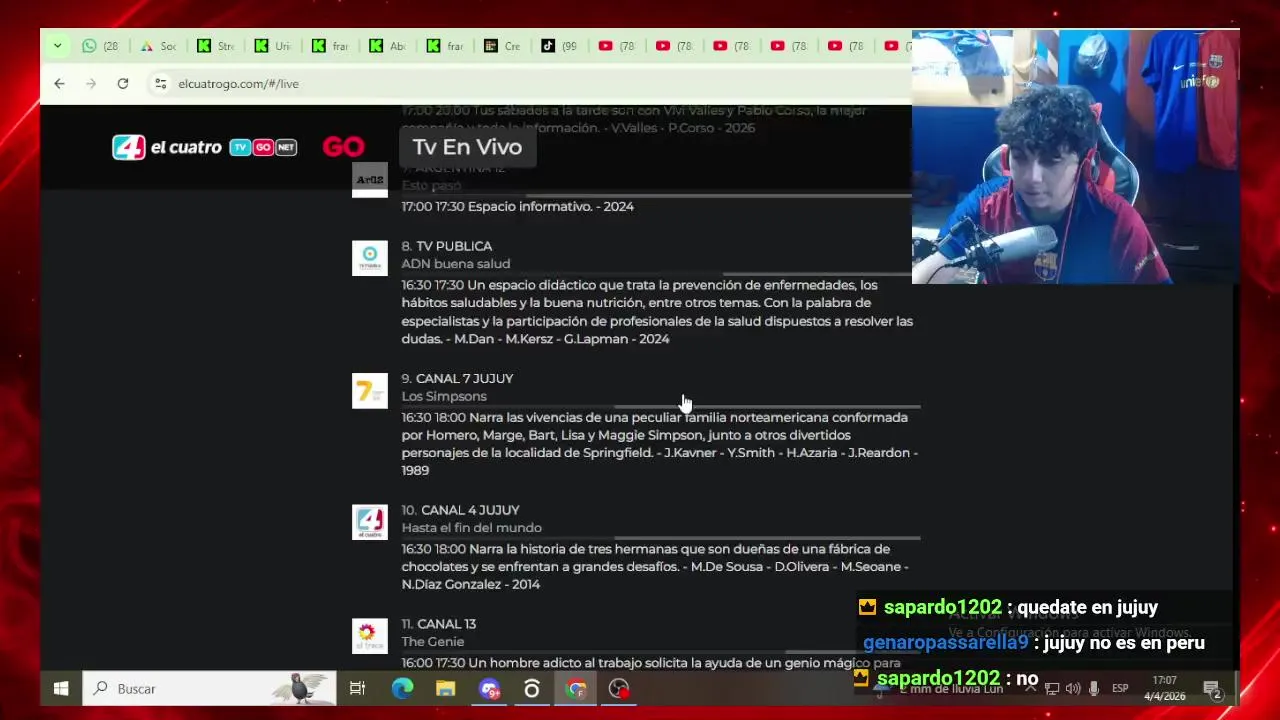Switch to the 'Cre' tab
Viewport: 1280px width, 720px height.
(x=502, y=46)
